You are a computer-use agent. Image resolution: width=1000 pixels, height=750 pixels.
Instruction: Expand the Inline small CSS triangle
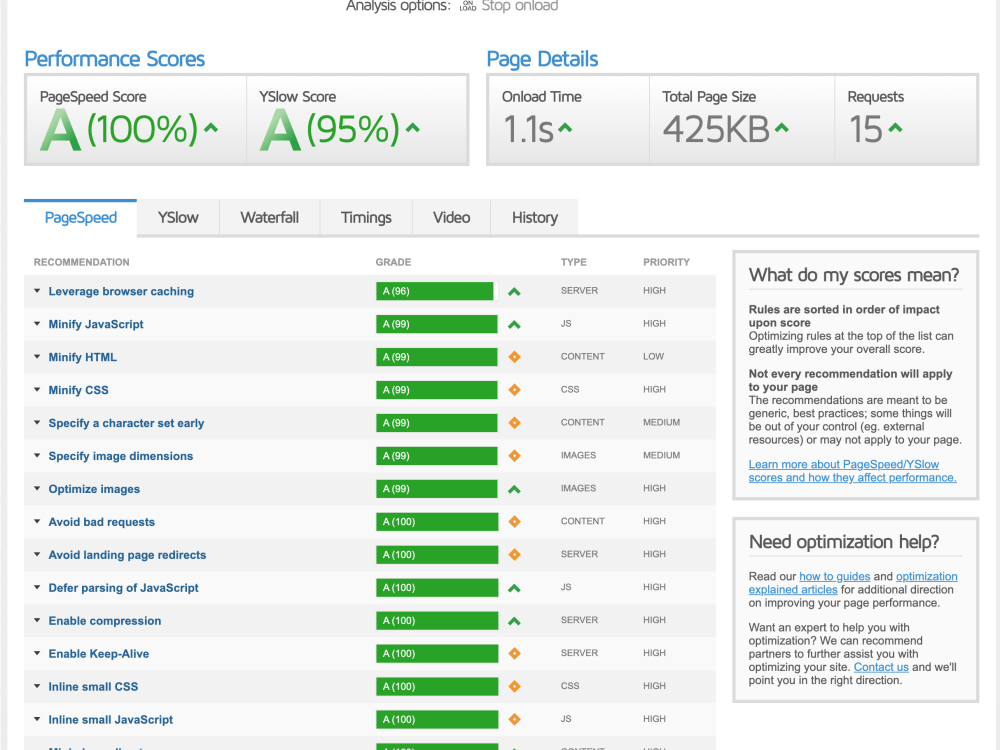click(37, 686)
